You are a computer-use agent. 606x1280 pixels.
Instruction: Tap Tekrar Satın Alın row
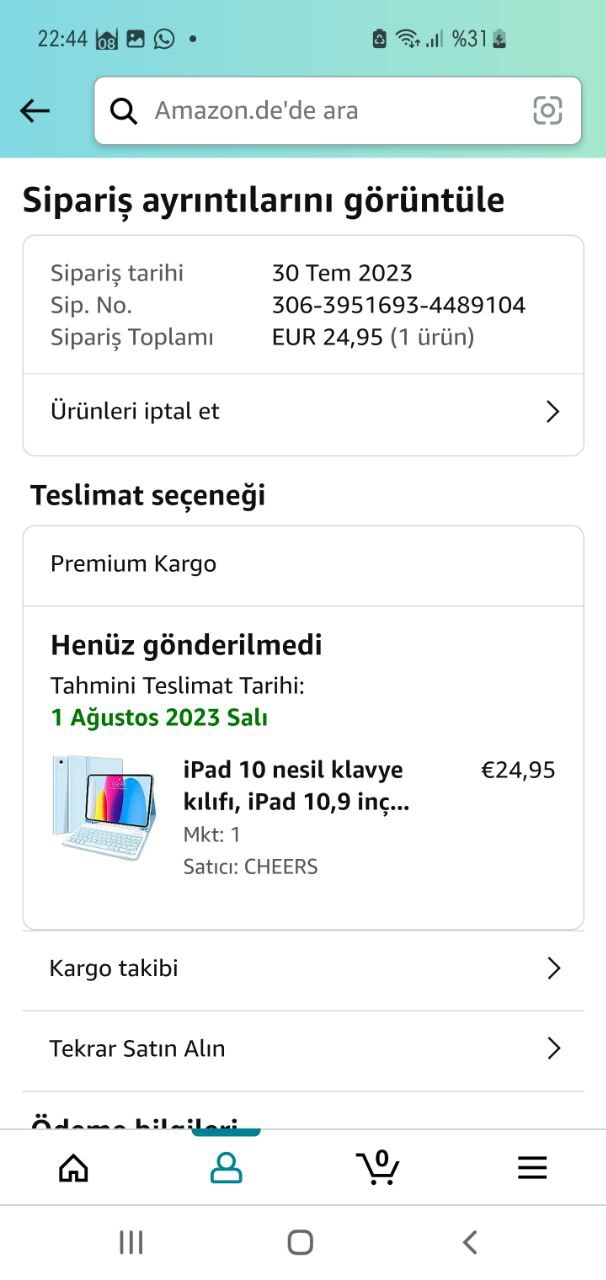250,1048
